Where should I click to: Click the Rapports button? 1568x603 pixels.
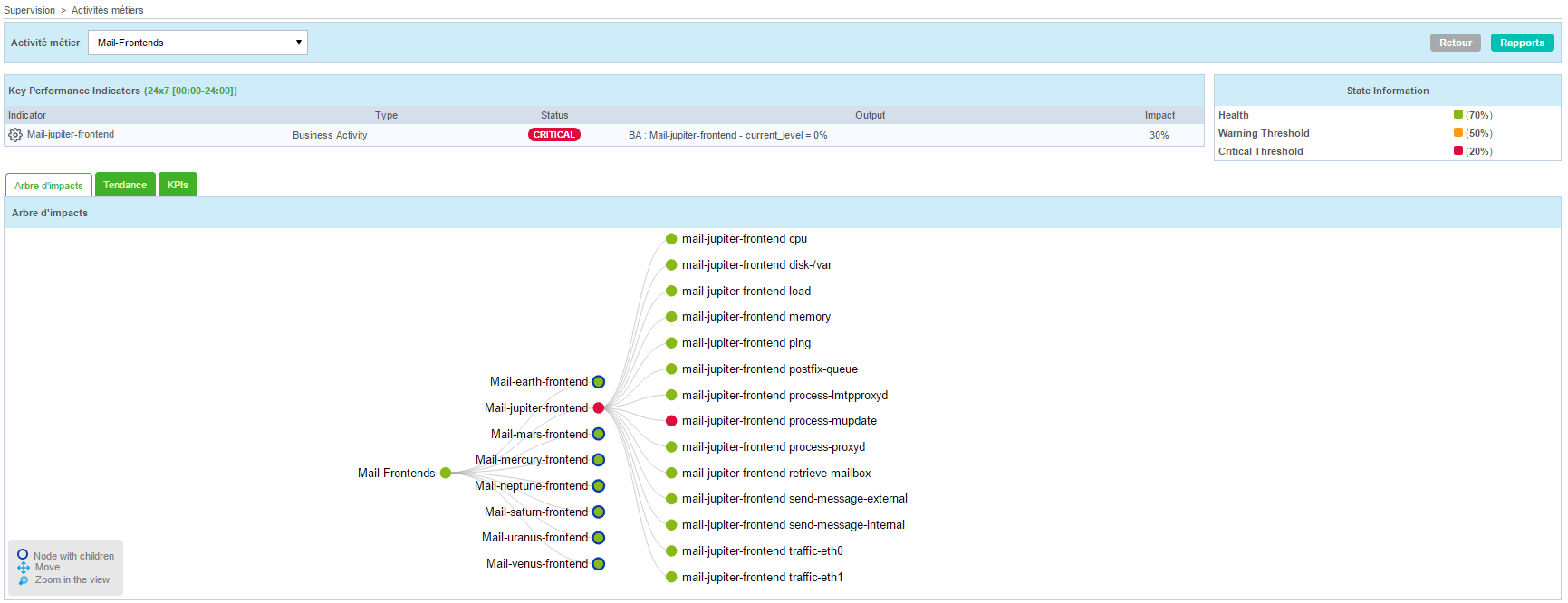(x=1521, y=43)
